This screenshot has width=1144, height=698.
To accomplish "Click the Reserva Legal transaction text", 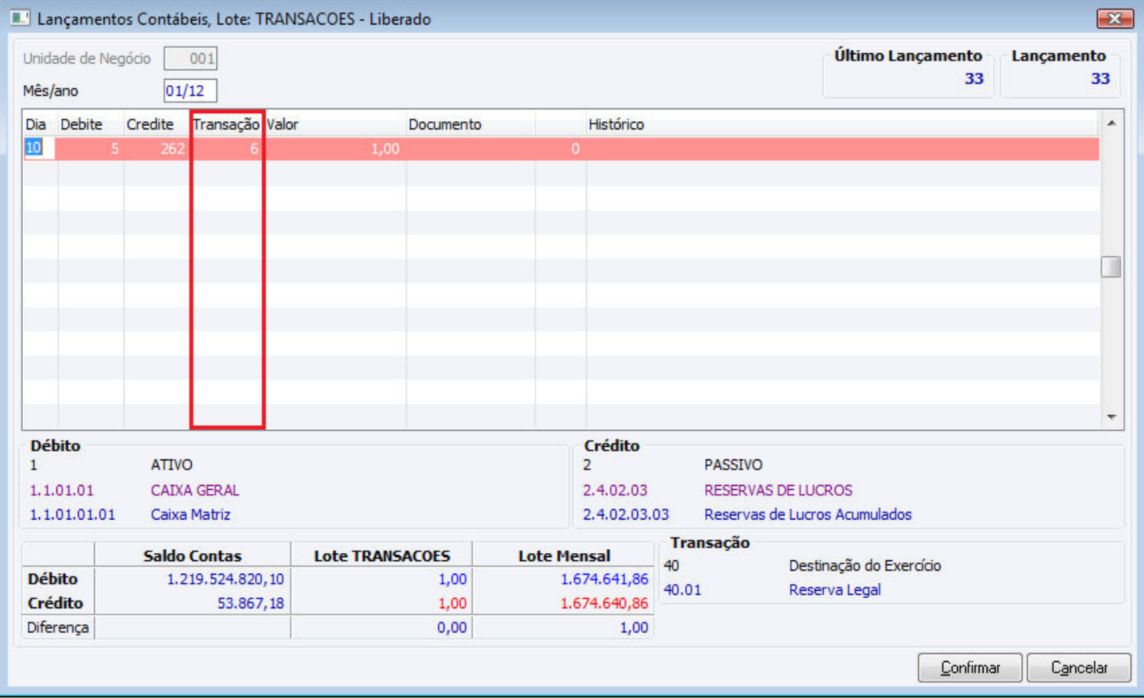I will 835,589.
